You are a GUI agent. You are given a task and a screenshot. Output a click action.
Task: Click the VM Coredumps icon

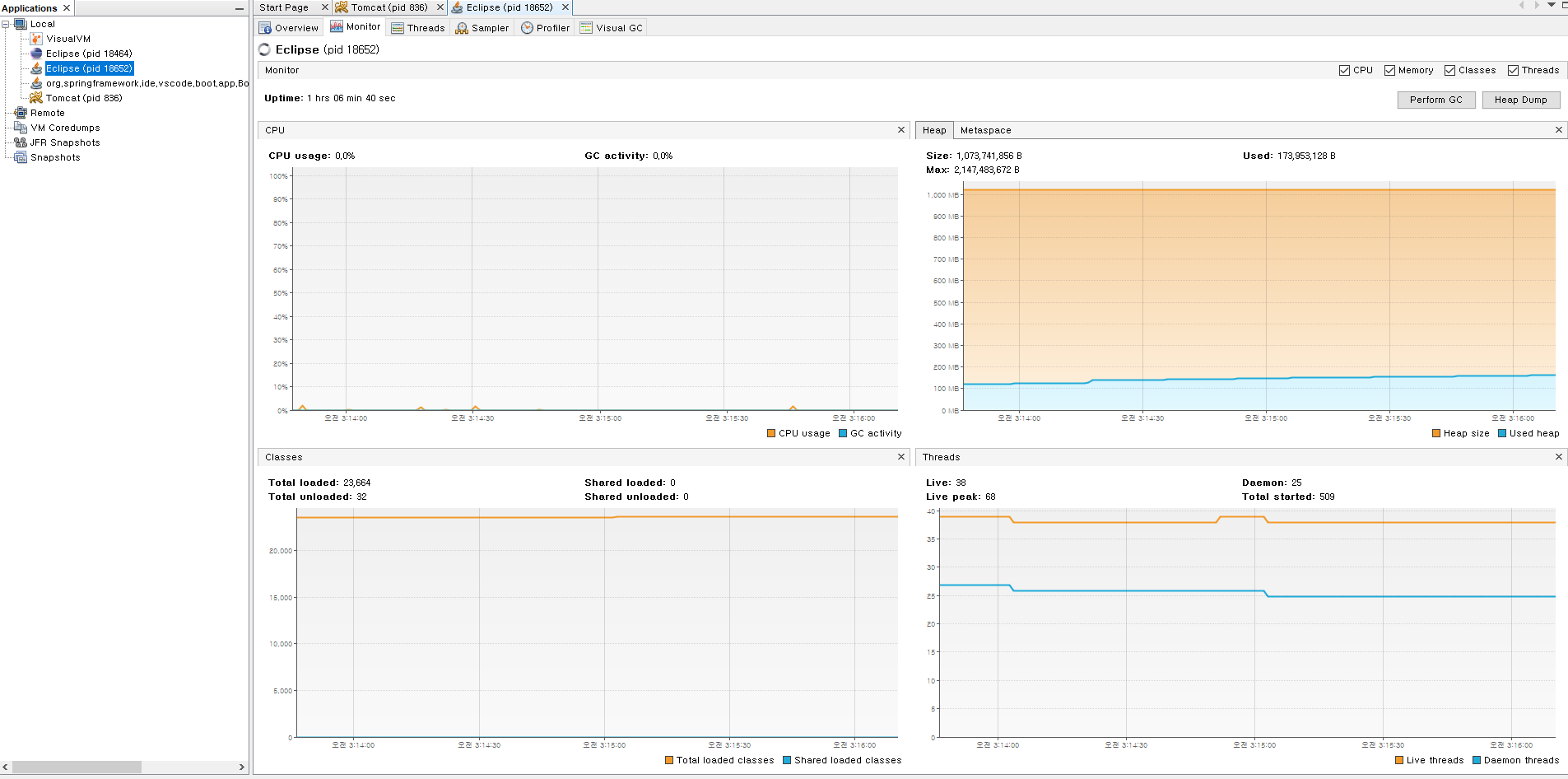pos(21,128)
